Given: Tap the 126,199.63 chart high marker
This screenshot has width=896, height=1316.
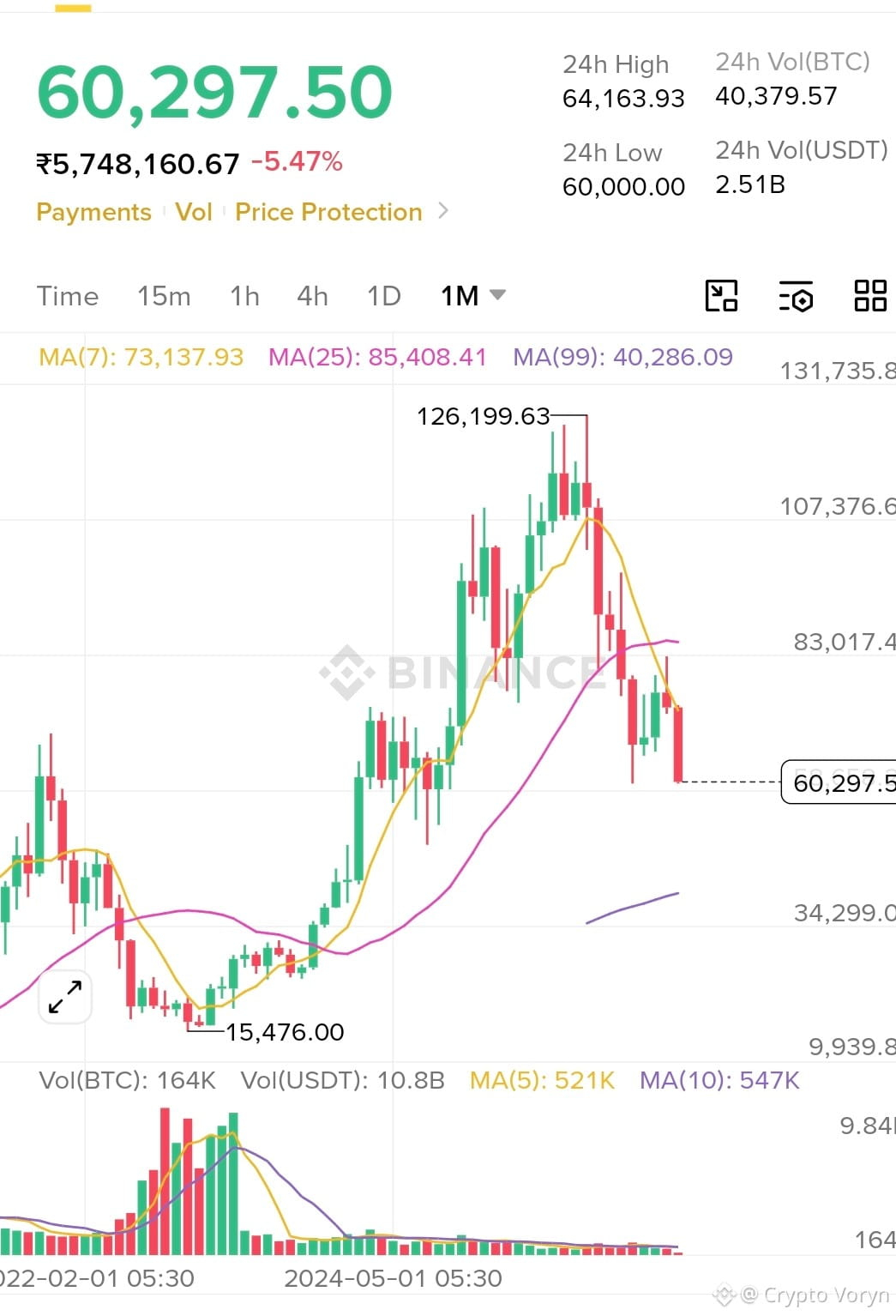Looking at the screenshot, I should [483, 416].
